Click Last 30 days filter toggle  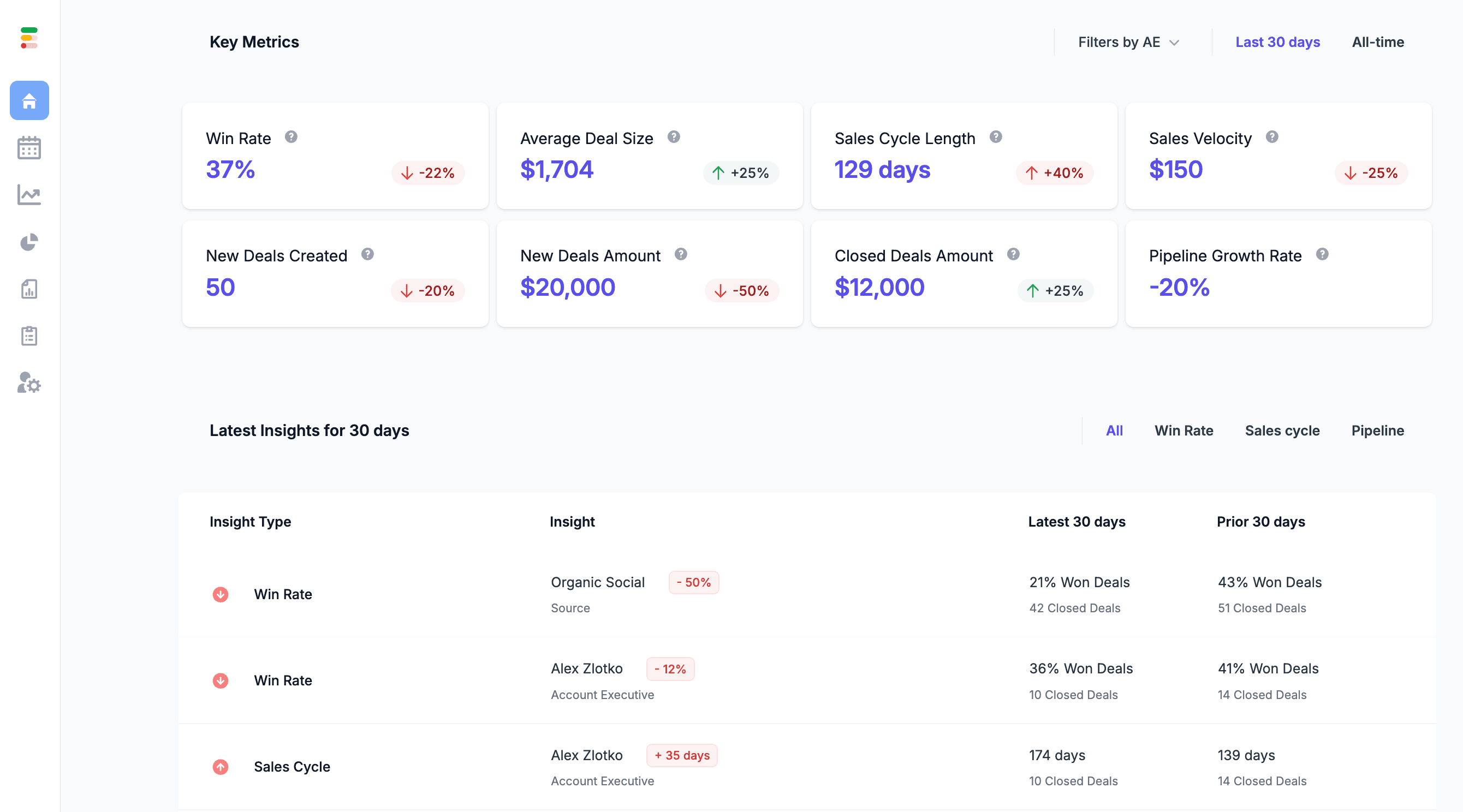pyautogui.click(x=1278, y=41)
